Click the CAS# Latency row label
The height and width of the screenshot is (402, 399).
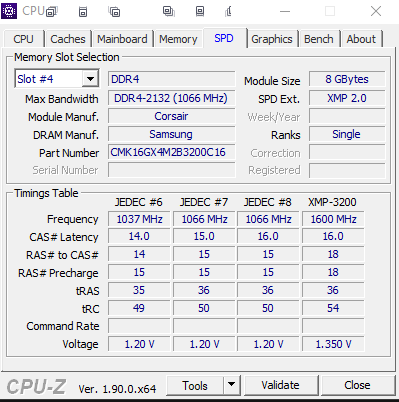pyautogui.click(x=64, y=237)
